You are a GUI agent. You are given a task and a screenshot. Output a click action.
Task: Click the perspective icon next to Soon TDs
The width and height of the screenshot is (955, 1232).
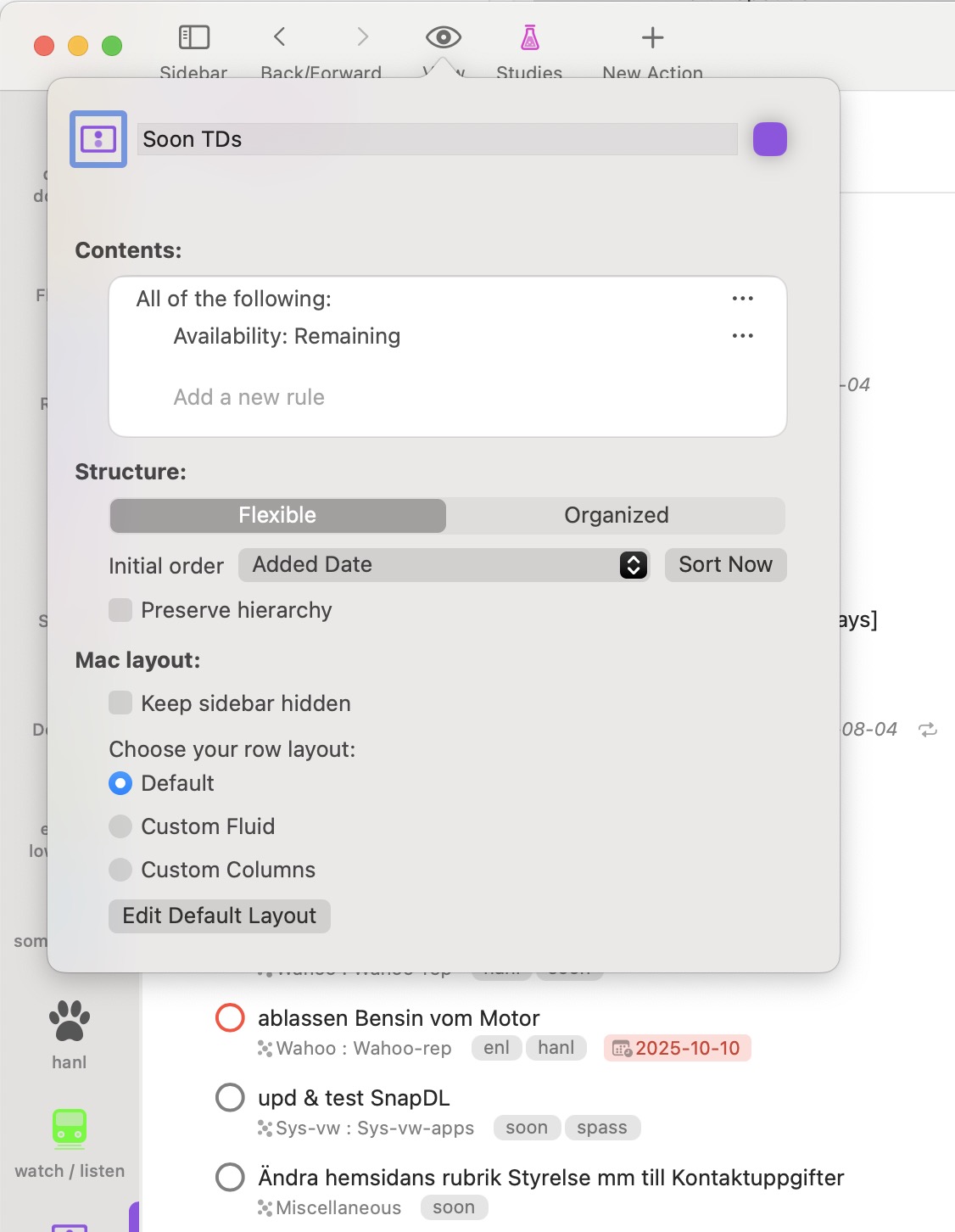[x=98, y=139]
